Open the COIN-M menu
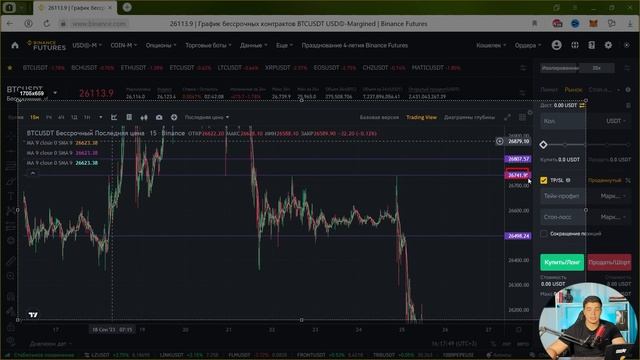 (x=124, y=45)
